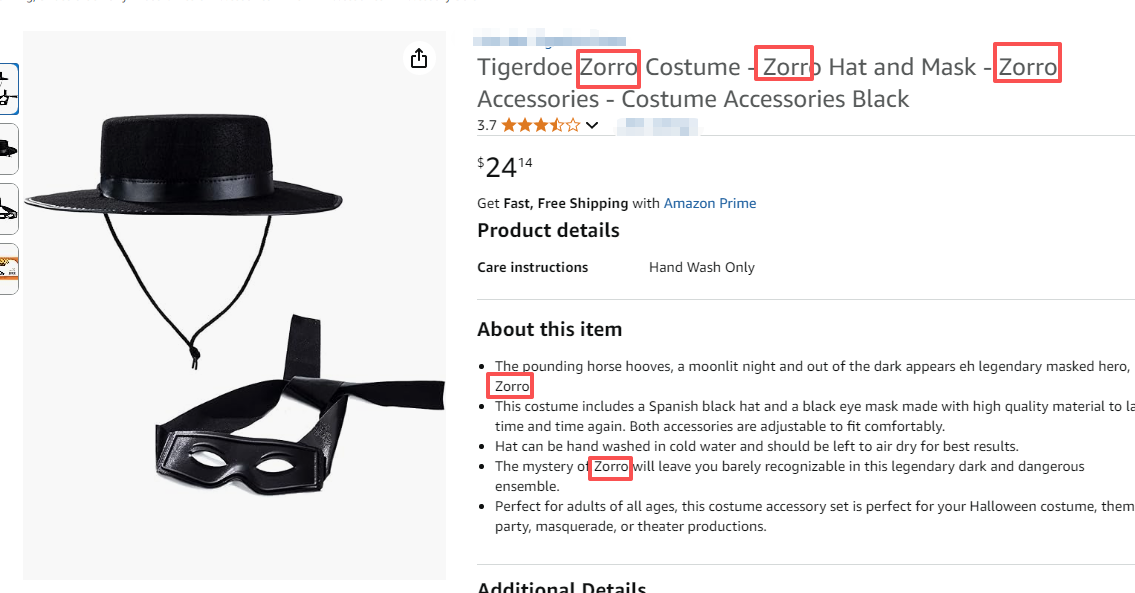Click the price $24.14

(x=502, y=166)
